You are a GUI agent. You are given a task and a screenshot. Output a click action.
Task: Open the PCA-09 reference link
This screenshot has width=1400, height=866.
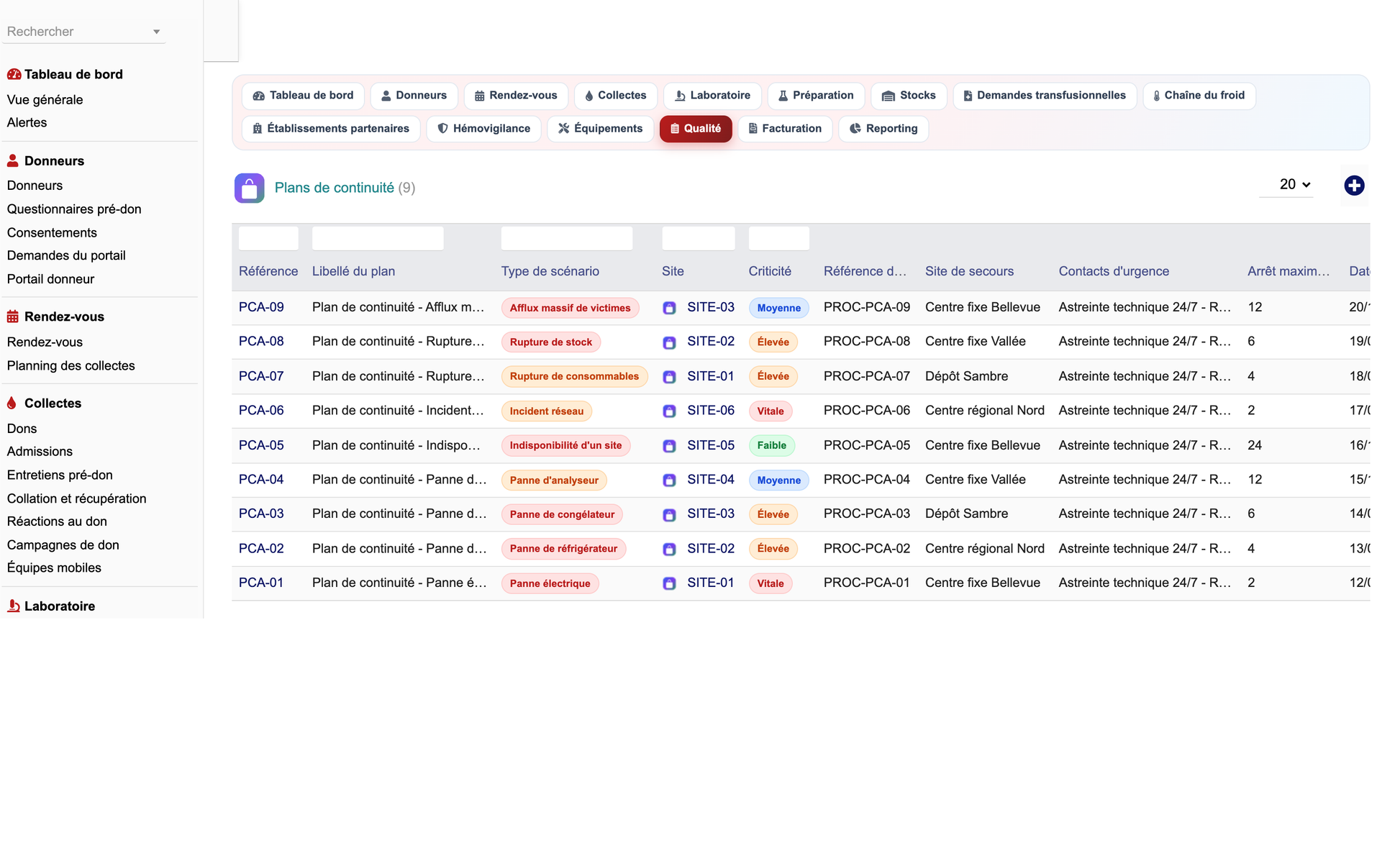click(261, 307)
